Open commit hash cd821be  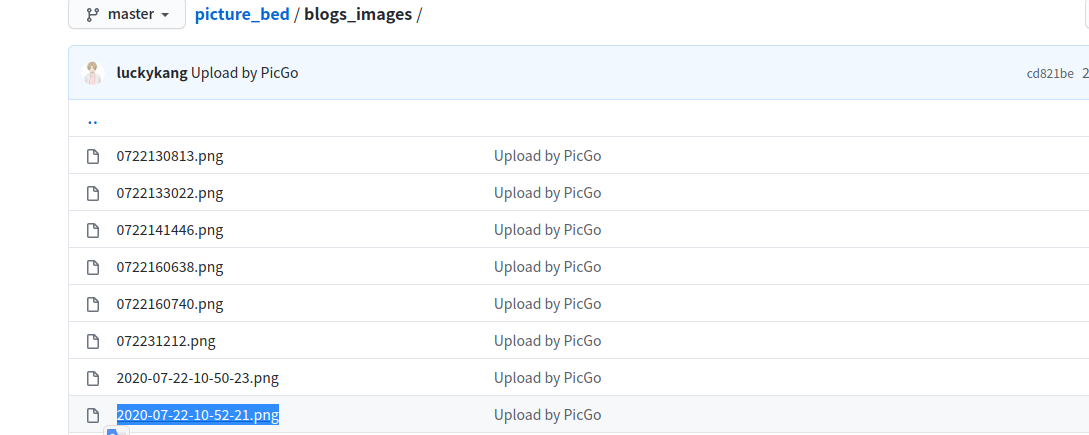1050,74
